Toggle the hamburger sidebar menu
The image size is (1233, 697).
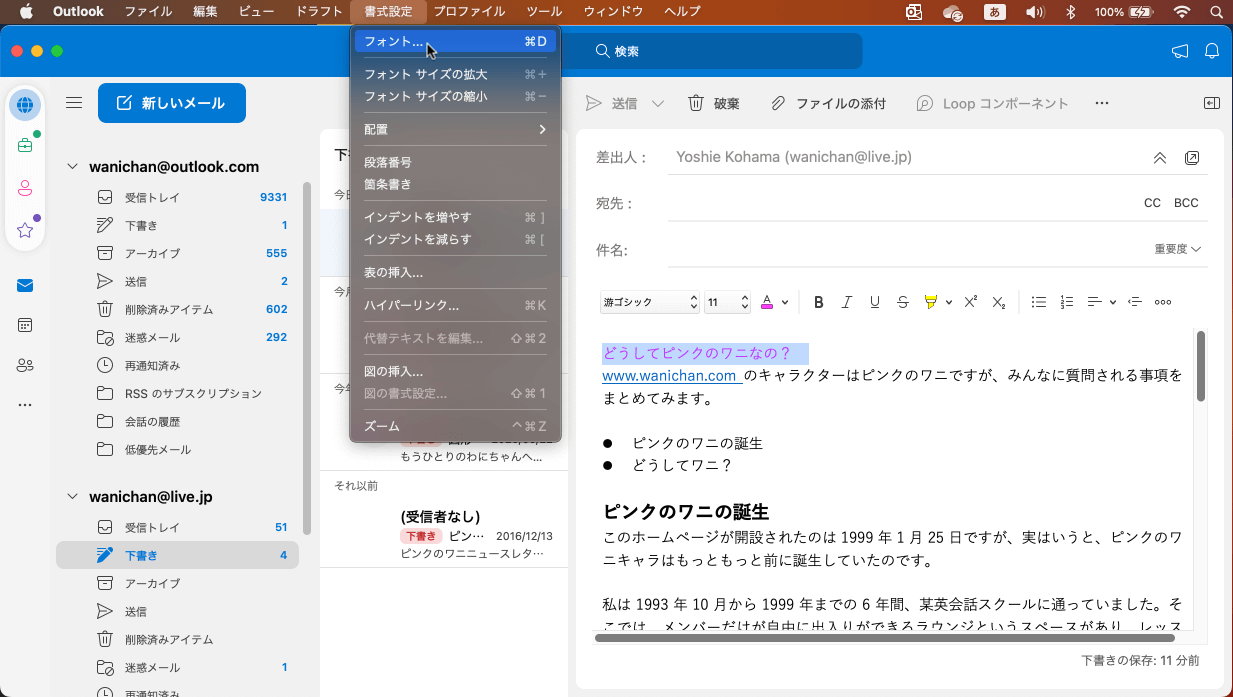[x=74, y=103]
